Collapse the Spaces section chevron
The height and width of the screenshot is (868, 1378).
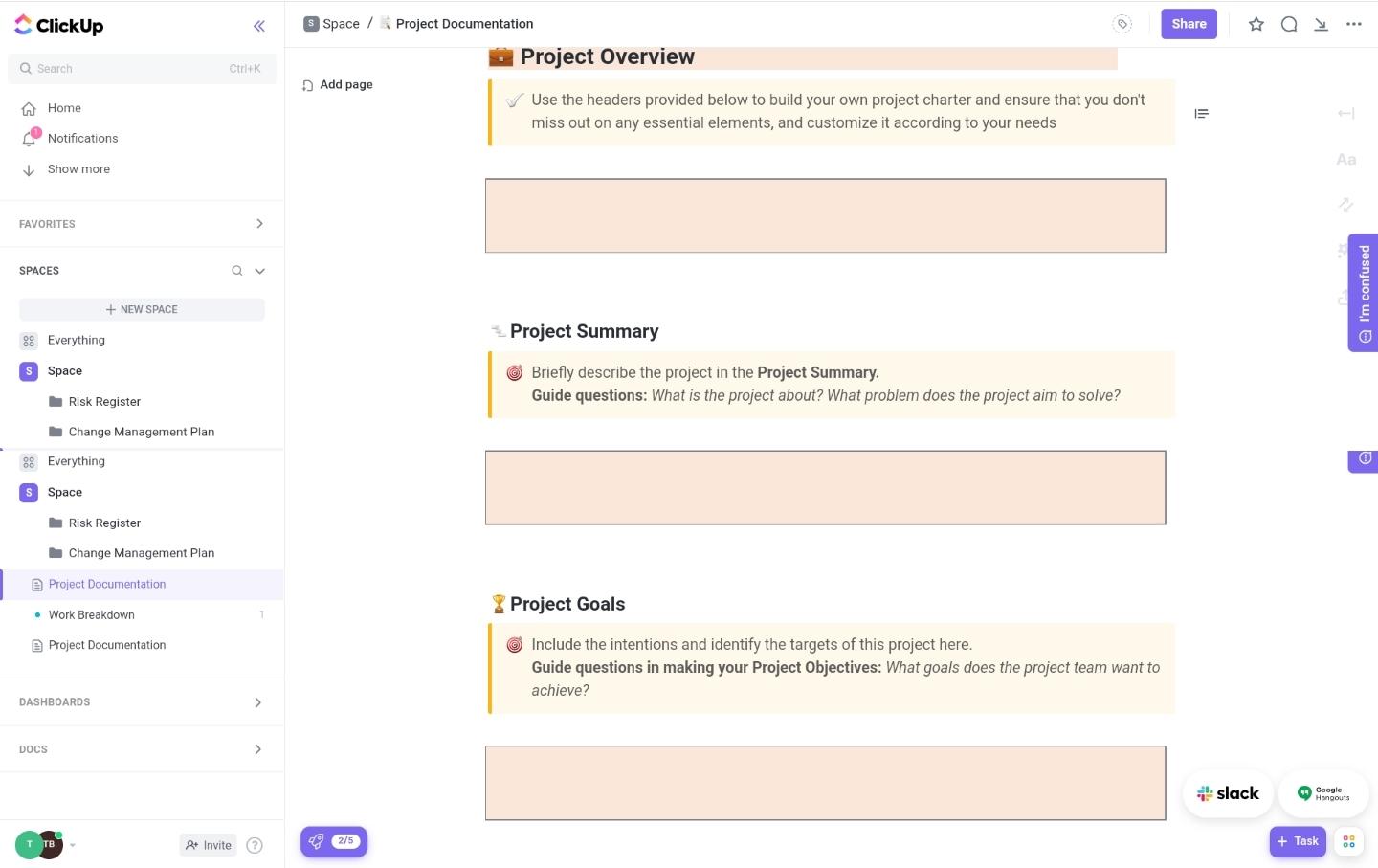259,271
